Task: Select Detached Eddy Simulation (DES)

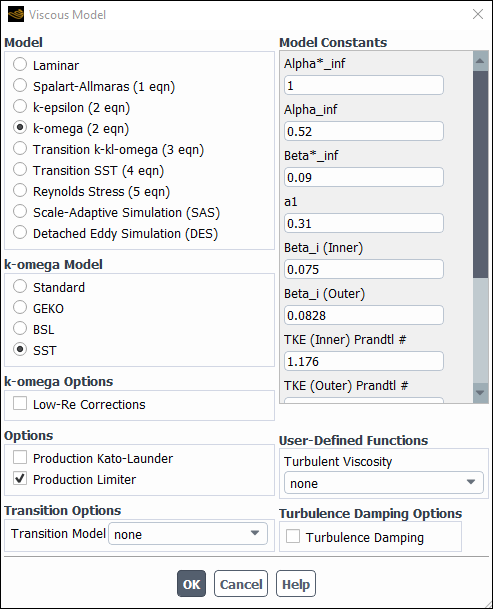Action: 20,232
